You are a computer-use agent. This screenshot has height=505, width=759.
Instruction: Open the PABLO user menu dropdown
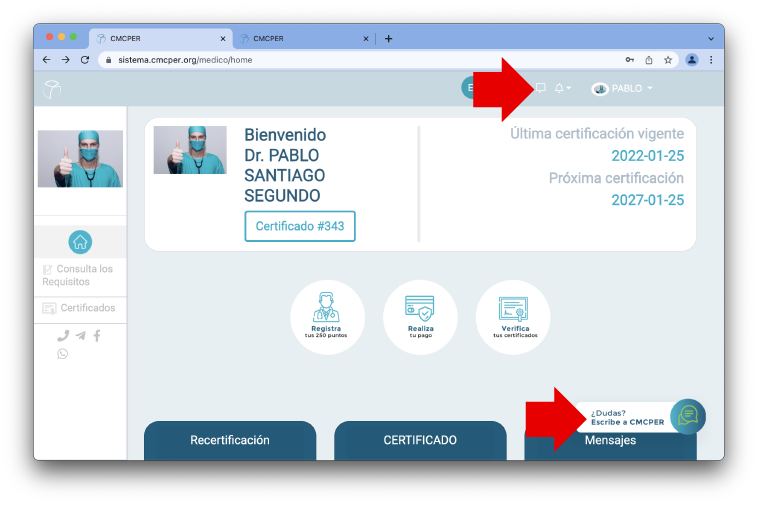click(x=622, y=88)
